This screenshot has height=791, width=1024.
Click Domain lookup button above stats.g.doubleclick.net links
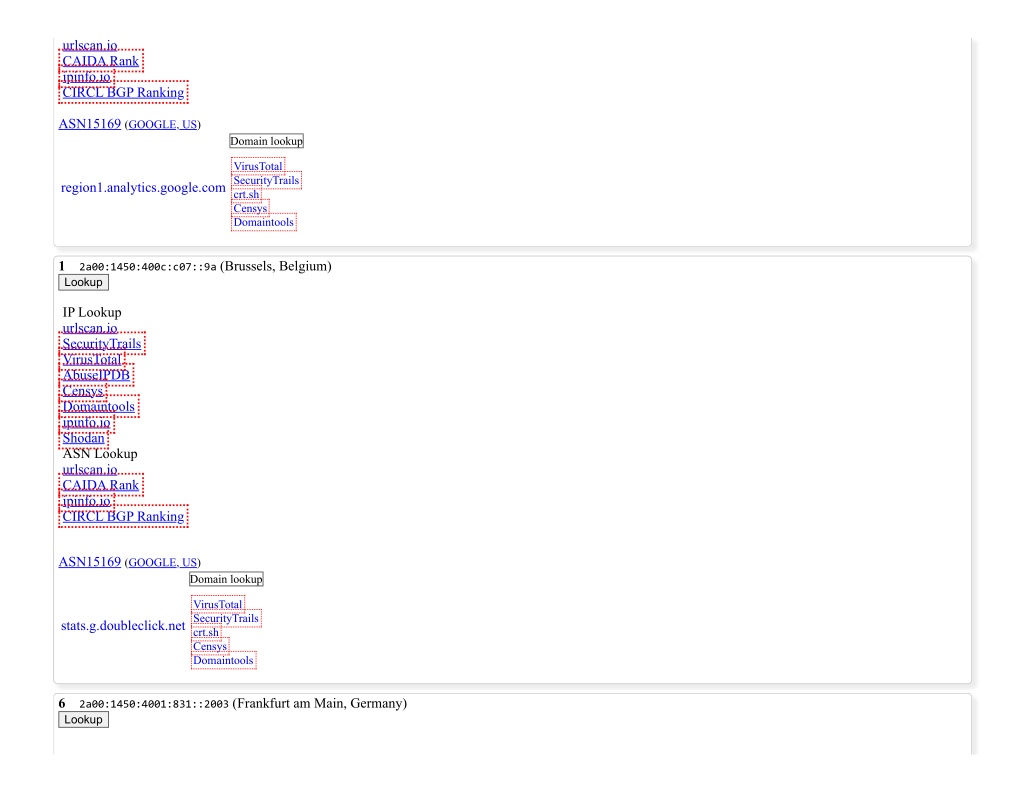[x=226, y=579]
